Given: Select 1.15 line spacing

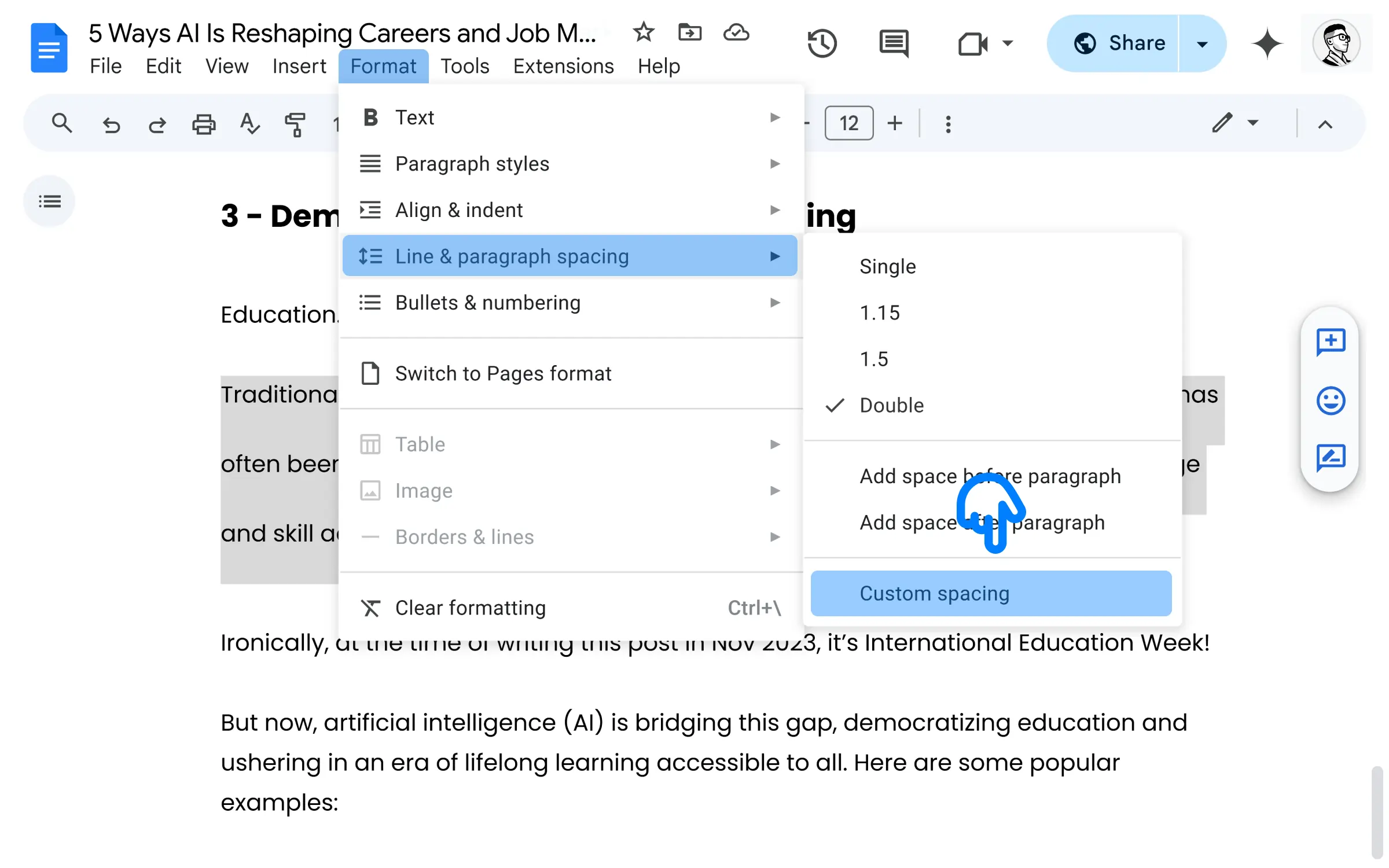Looking at the screenshot, I should [992, 313].
